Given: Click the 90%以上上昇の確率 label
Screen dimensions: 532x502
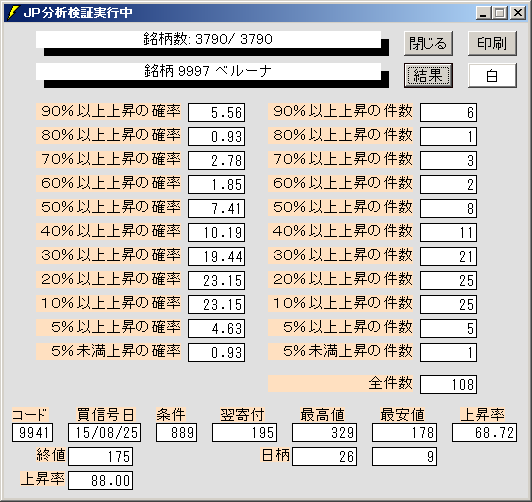Looking at the screenshot, I should pyautogui.click(x=109, y=112).
